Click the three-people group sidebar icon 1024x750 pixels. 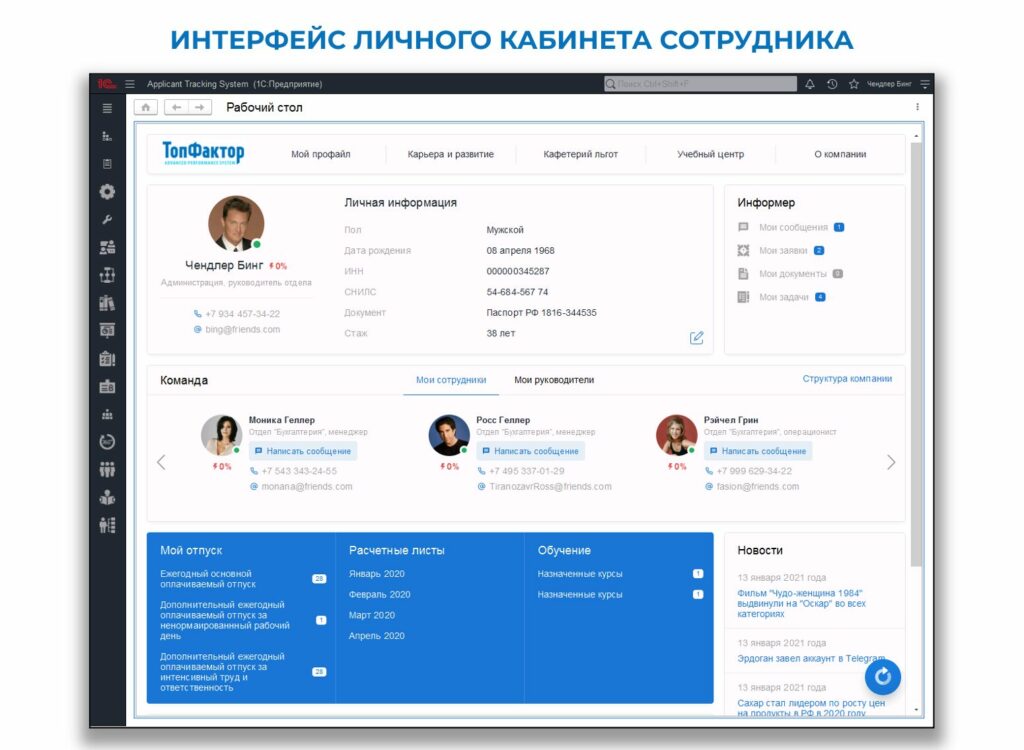107,470
